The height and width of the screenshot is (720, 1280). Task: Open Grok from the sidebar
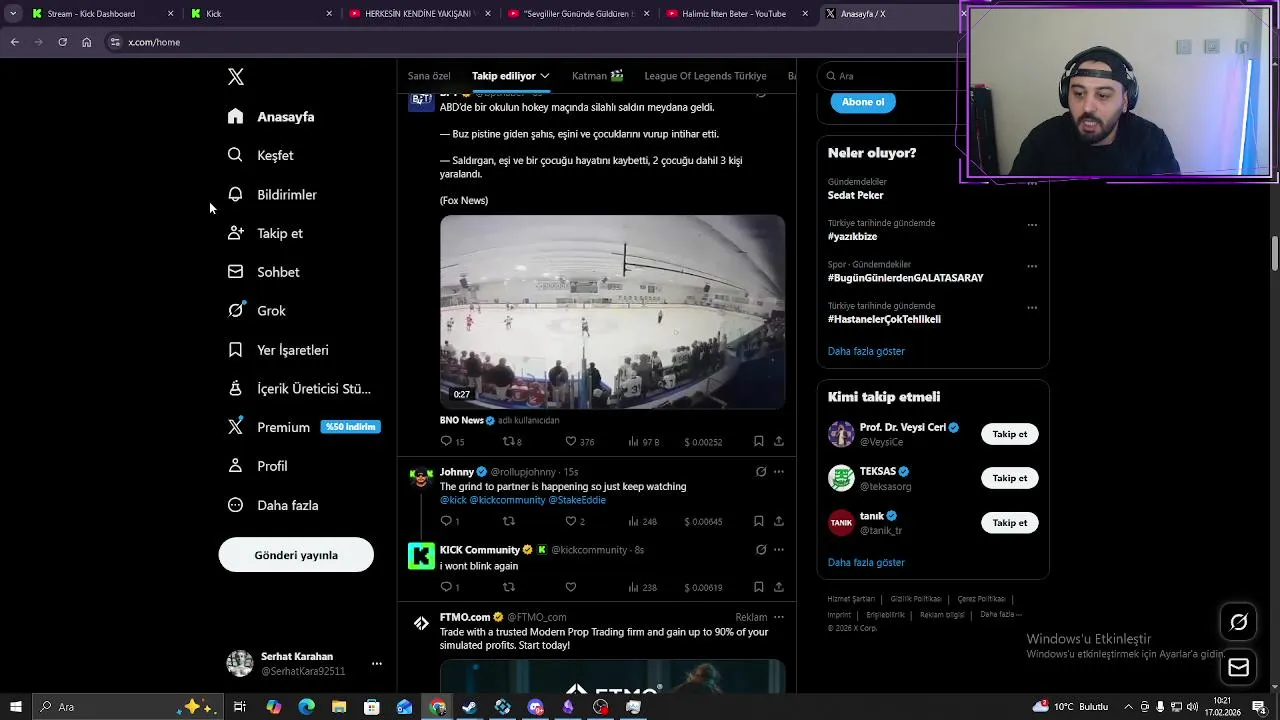(x=257, y=311)
